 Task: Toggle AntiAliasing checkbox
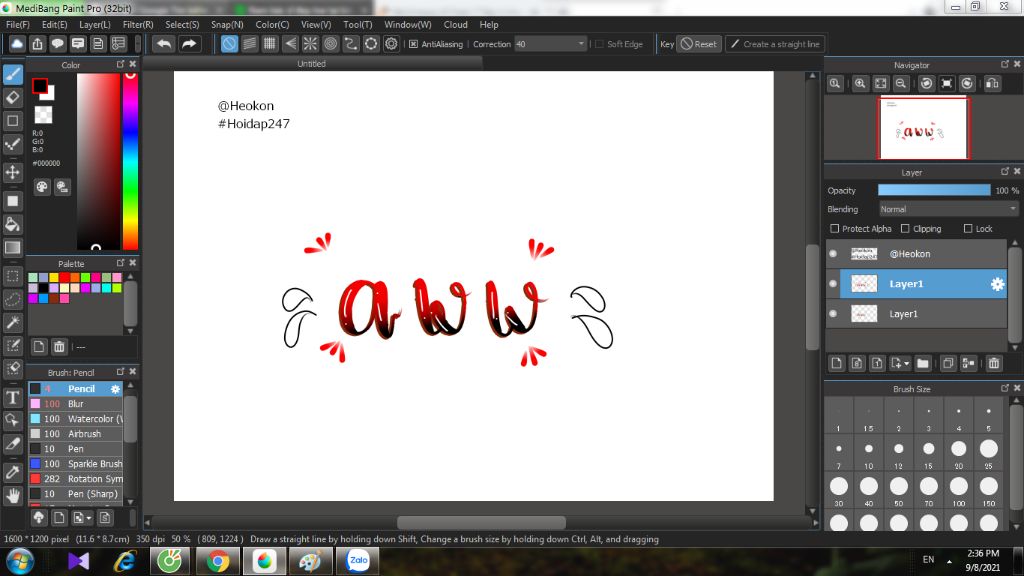coord(413,44)
